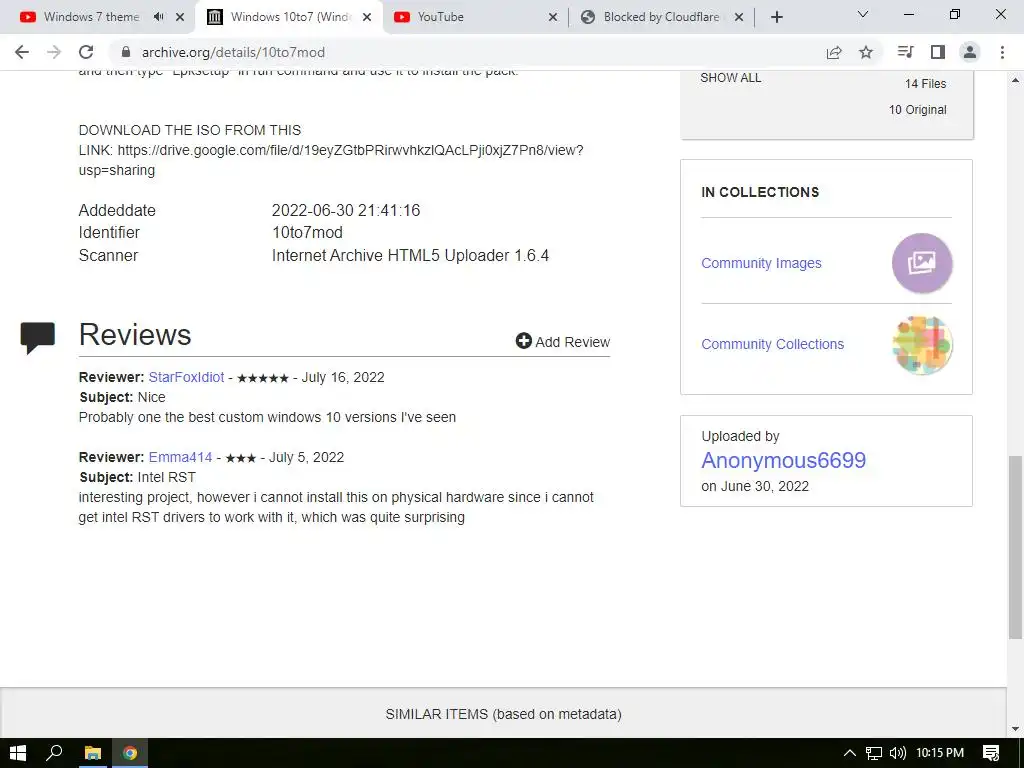Mute the Windows 7 theme tab audio
1024x768 pixels.
(159, 17)
